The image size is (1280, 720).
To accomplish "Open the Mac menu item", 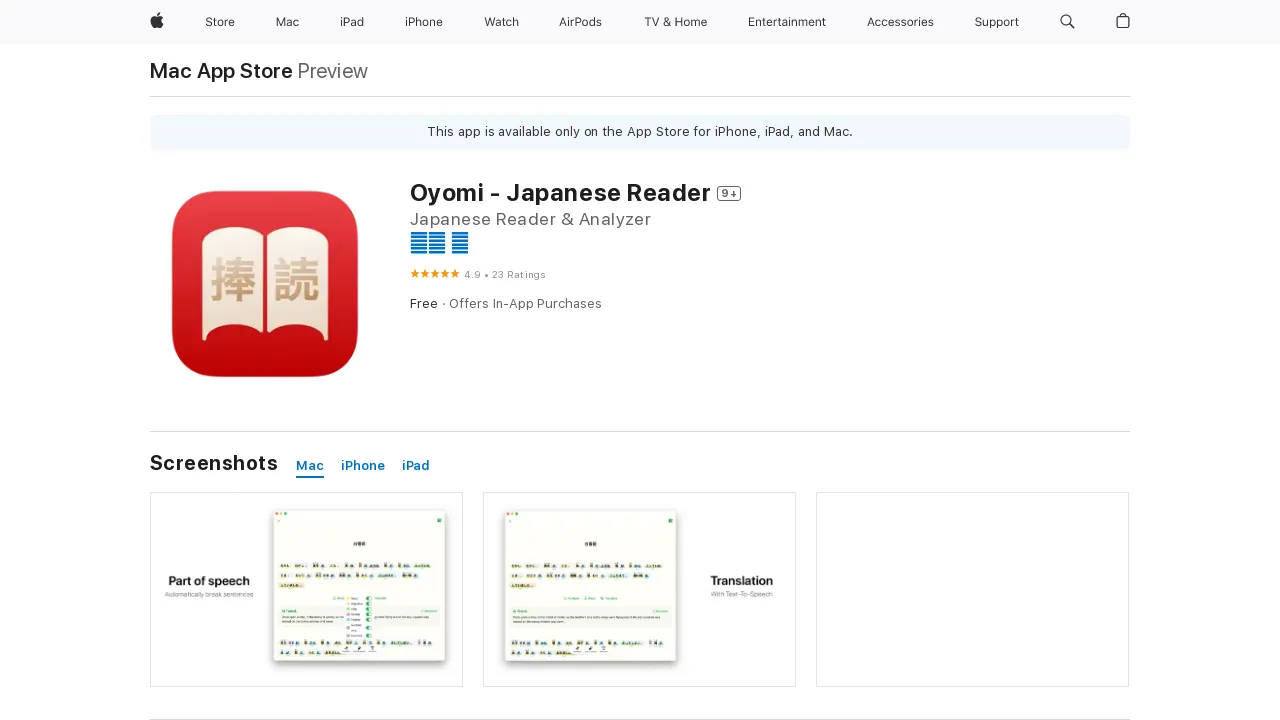I will (x=287, y=22).
